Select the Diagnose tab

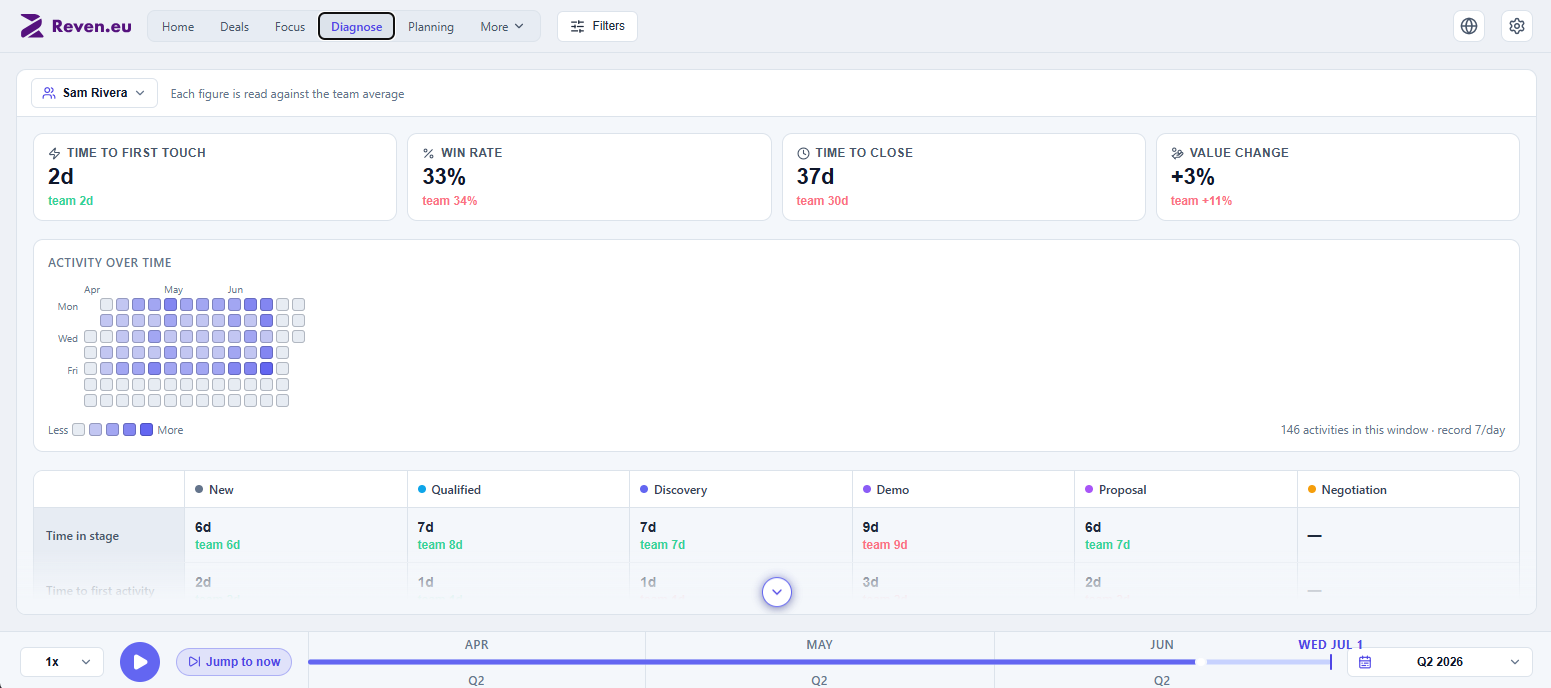tap(357, 27)
